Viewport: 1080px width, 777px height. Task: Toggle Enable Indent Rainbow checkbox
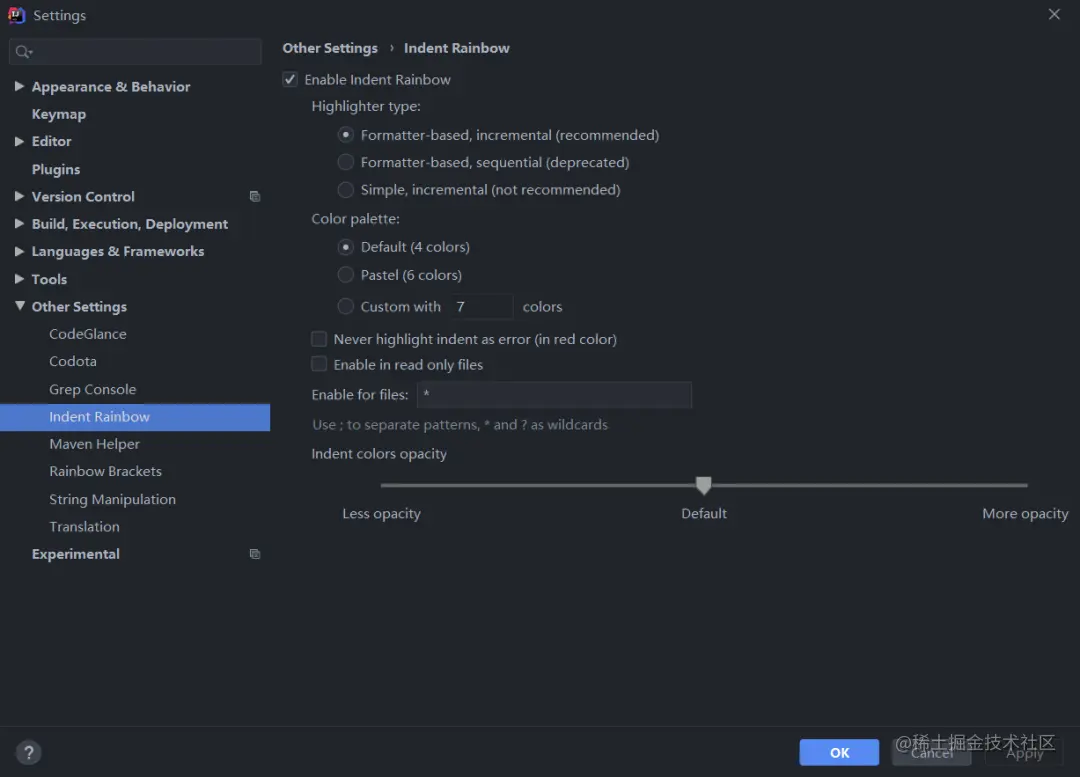[x=290, y=79]
